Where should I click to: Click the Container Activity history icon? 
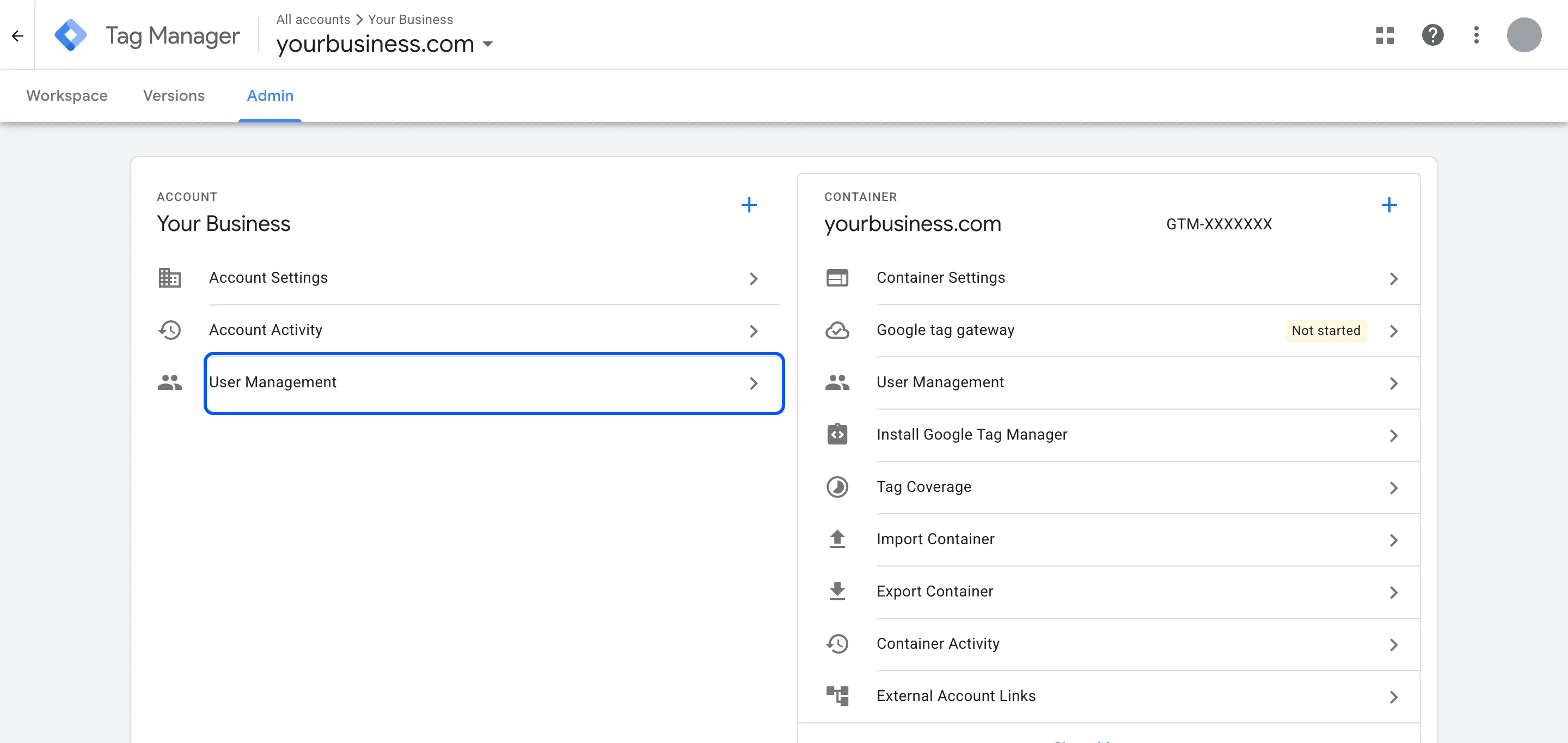(837, 644)
